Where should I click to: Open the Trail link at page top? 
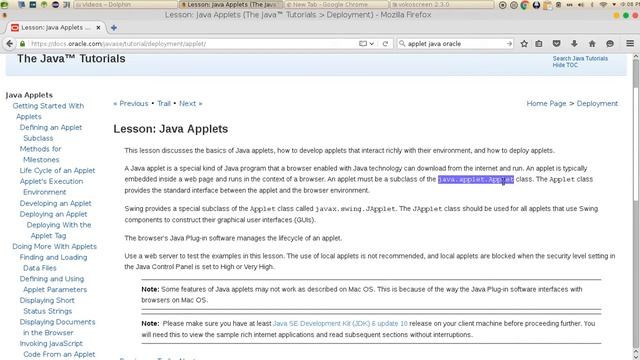point(164,104)
